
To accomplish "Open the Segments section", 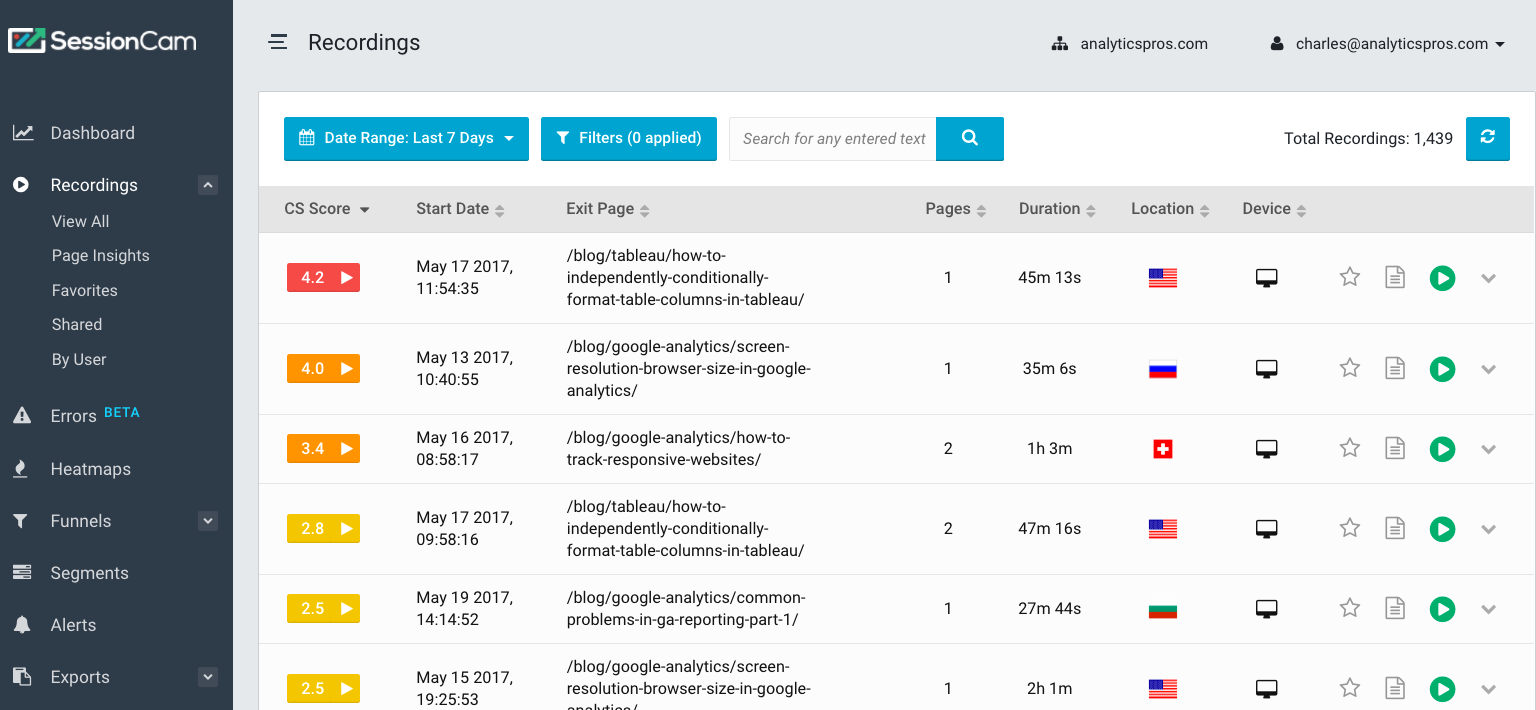I will [x=89, y=572].
